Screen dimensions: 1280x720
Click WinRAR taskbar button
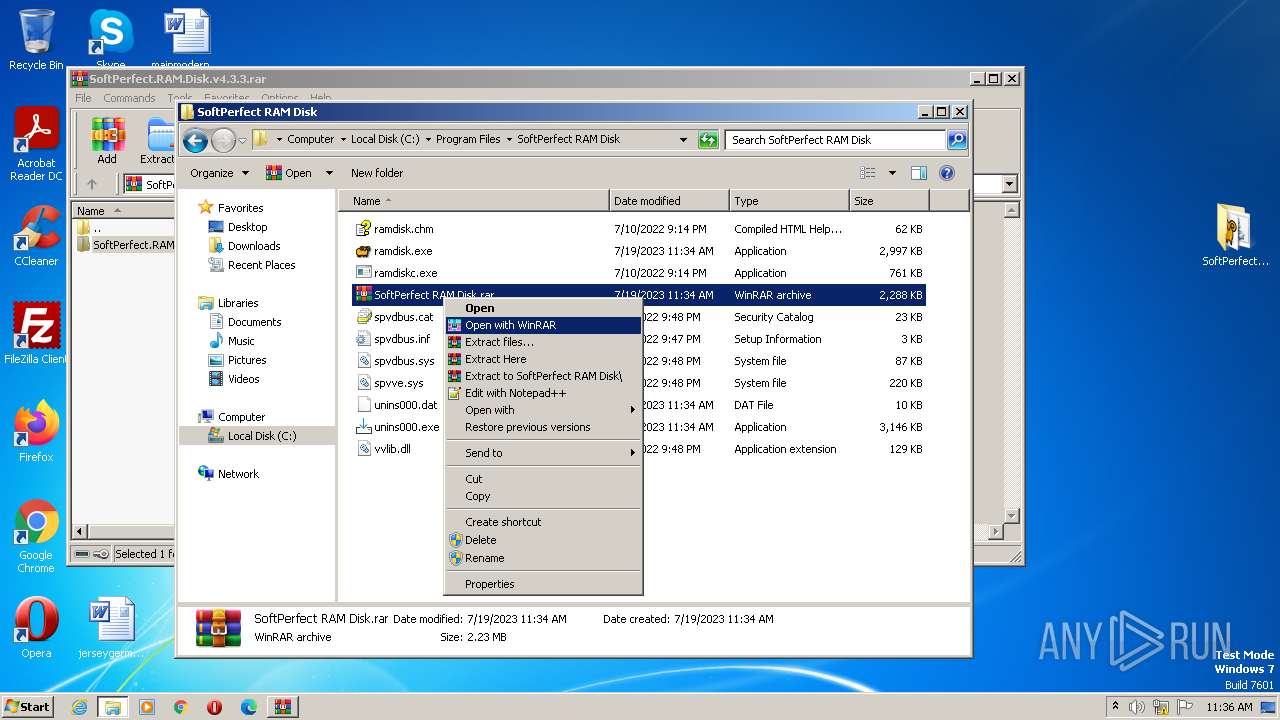click(282, 707)
